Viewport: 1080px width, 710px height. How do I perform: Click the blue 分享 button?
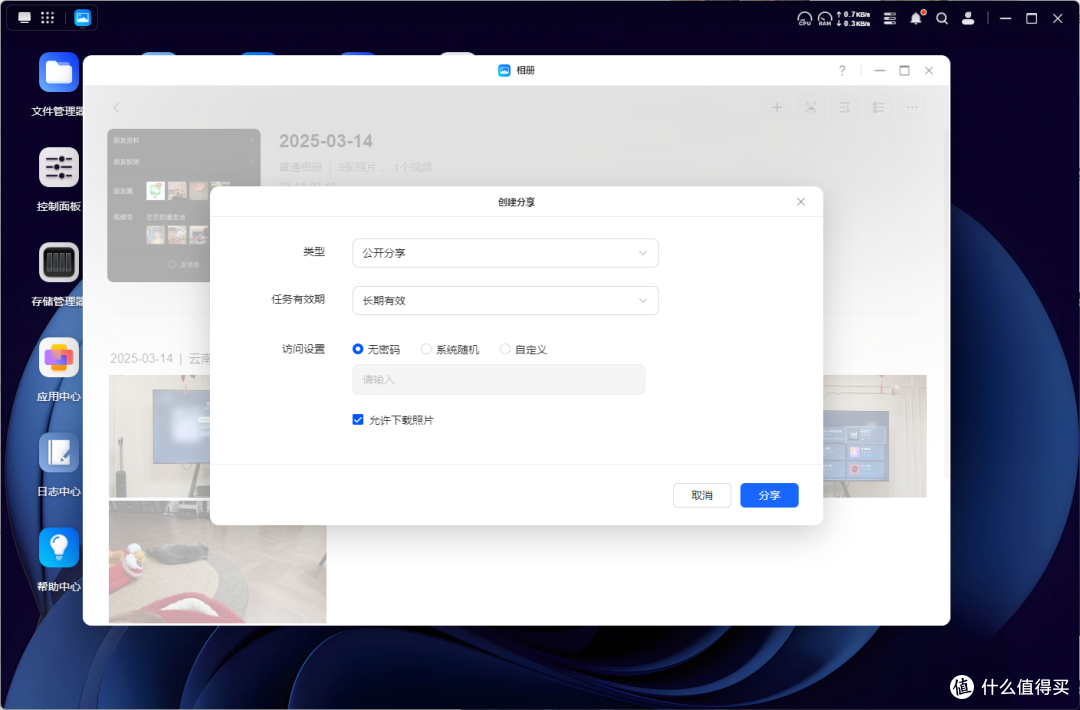pos(769,495)
